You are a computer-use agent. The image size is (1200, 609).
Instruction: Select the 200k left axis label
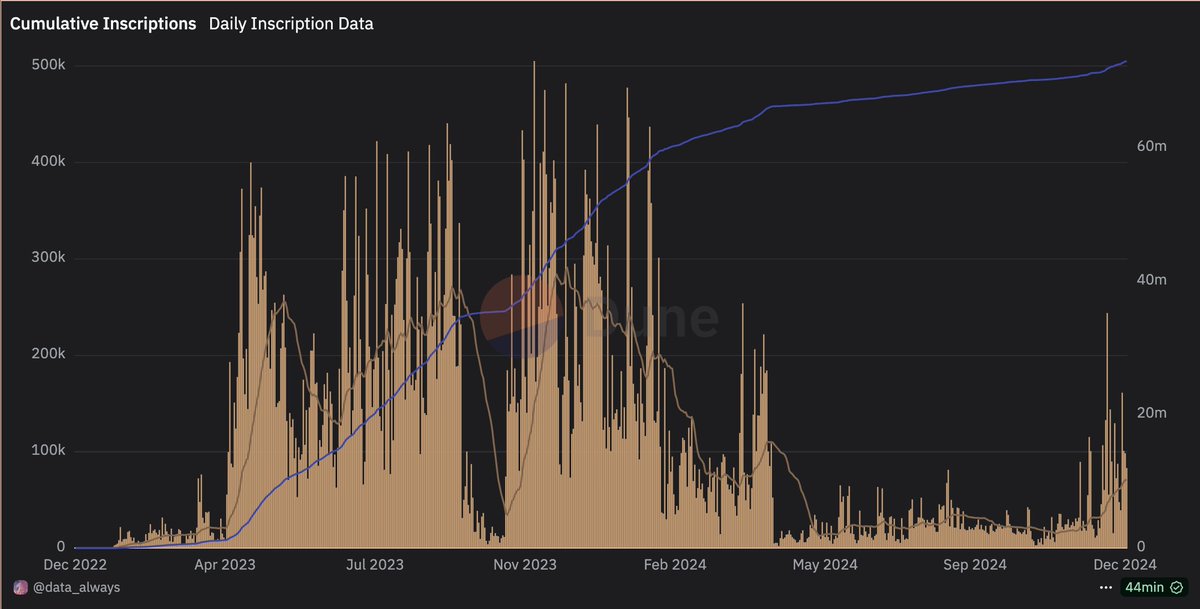[49, 355]
